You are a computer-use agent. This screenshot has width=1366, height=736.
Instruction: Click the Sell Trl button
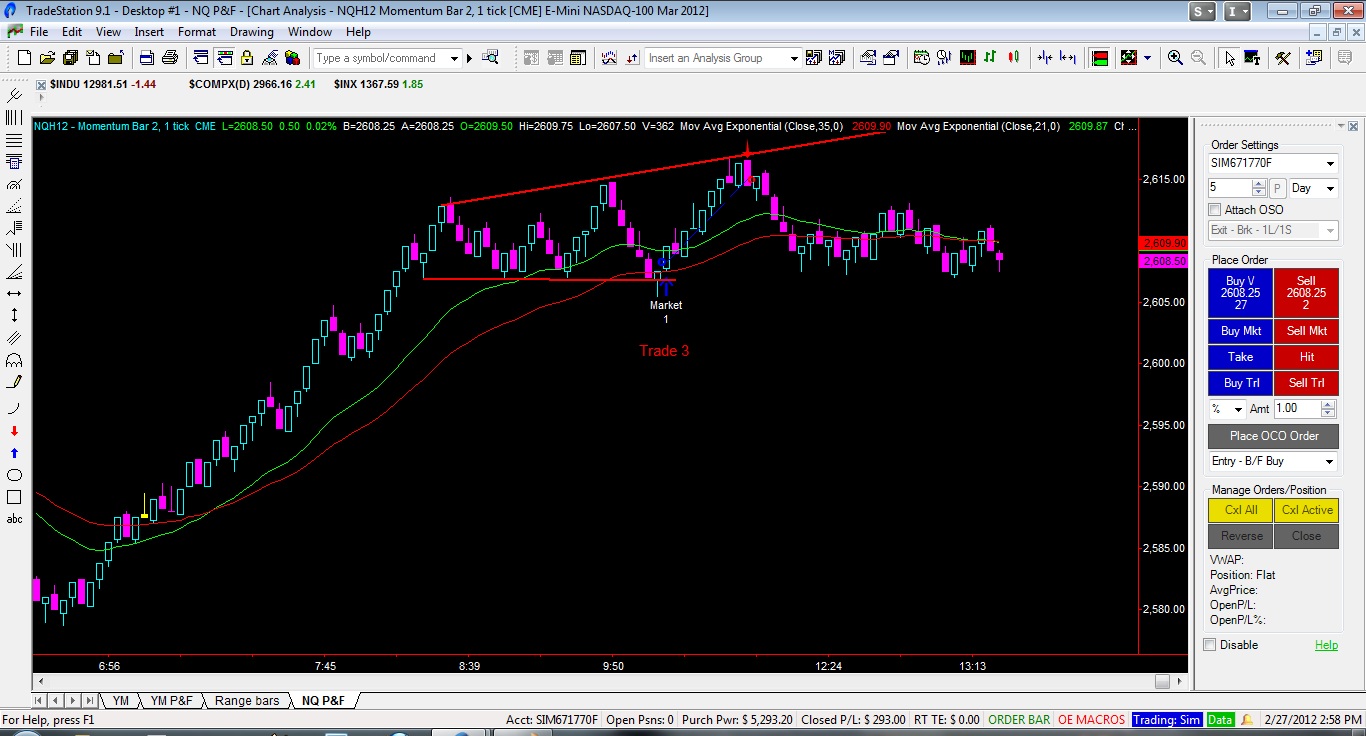point(1306,383)
